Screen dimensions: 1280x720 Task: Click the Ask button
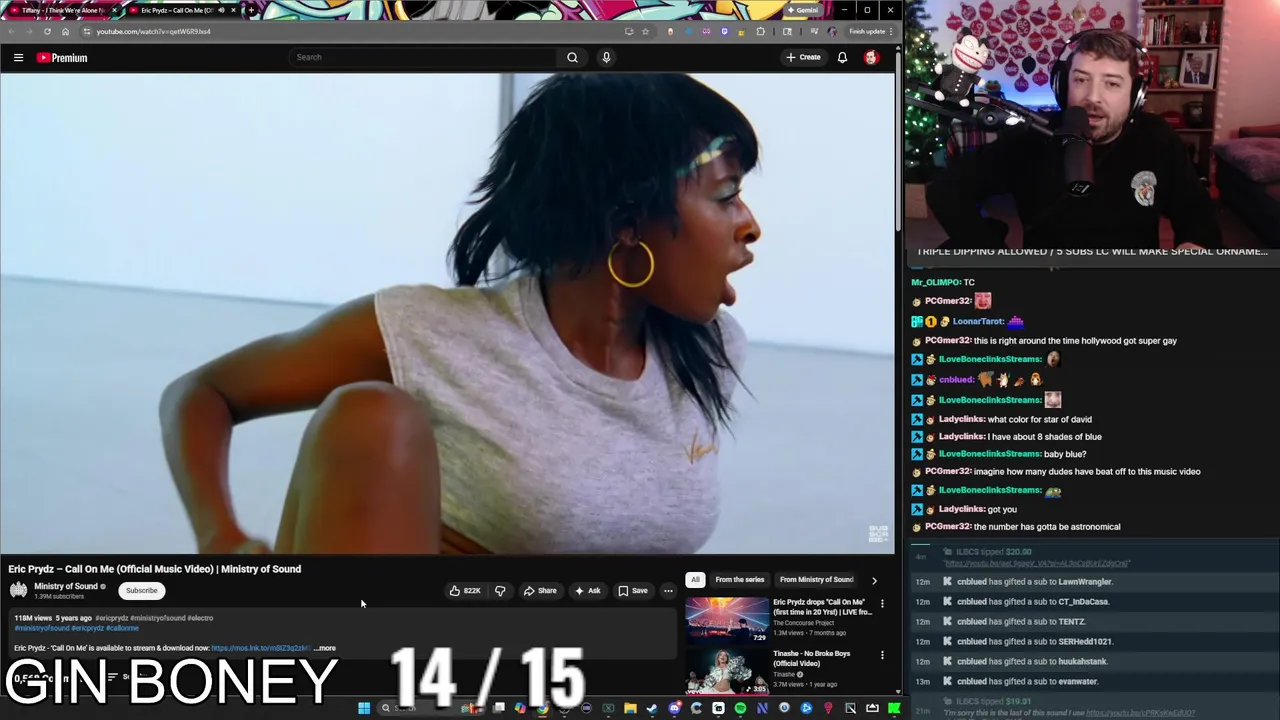tap(587, 591)
